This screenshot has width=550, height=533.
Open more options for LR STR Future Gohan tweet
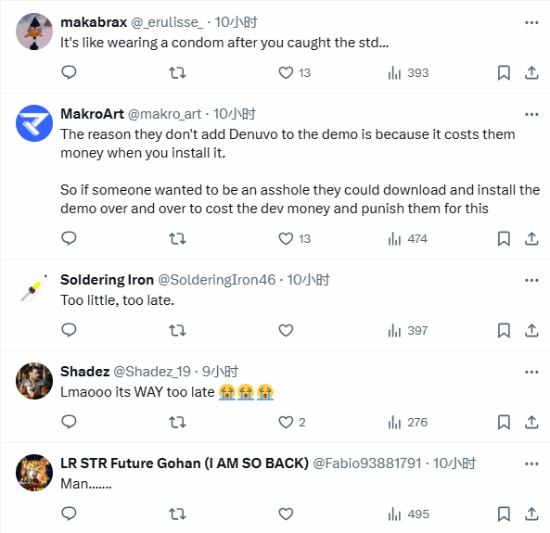click(531, 464)
